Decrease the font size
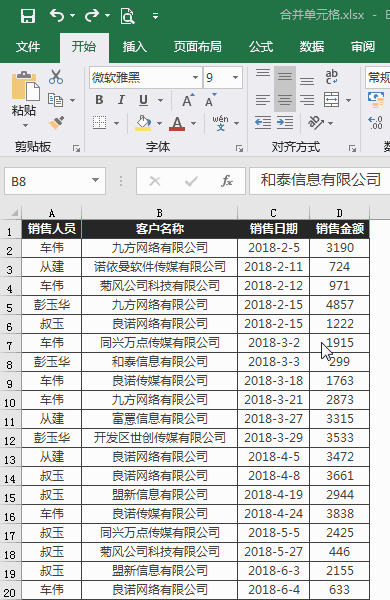Screen dimensions: 390x600 [211, 100]
